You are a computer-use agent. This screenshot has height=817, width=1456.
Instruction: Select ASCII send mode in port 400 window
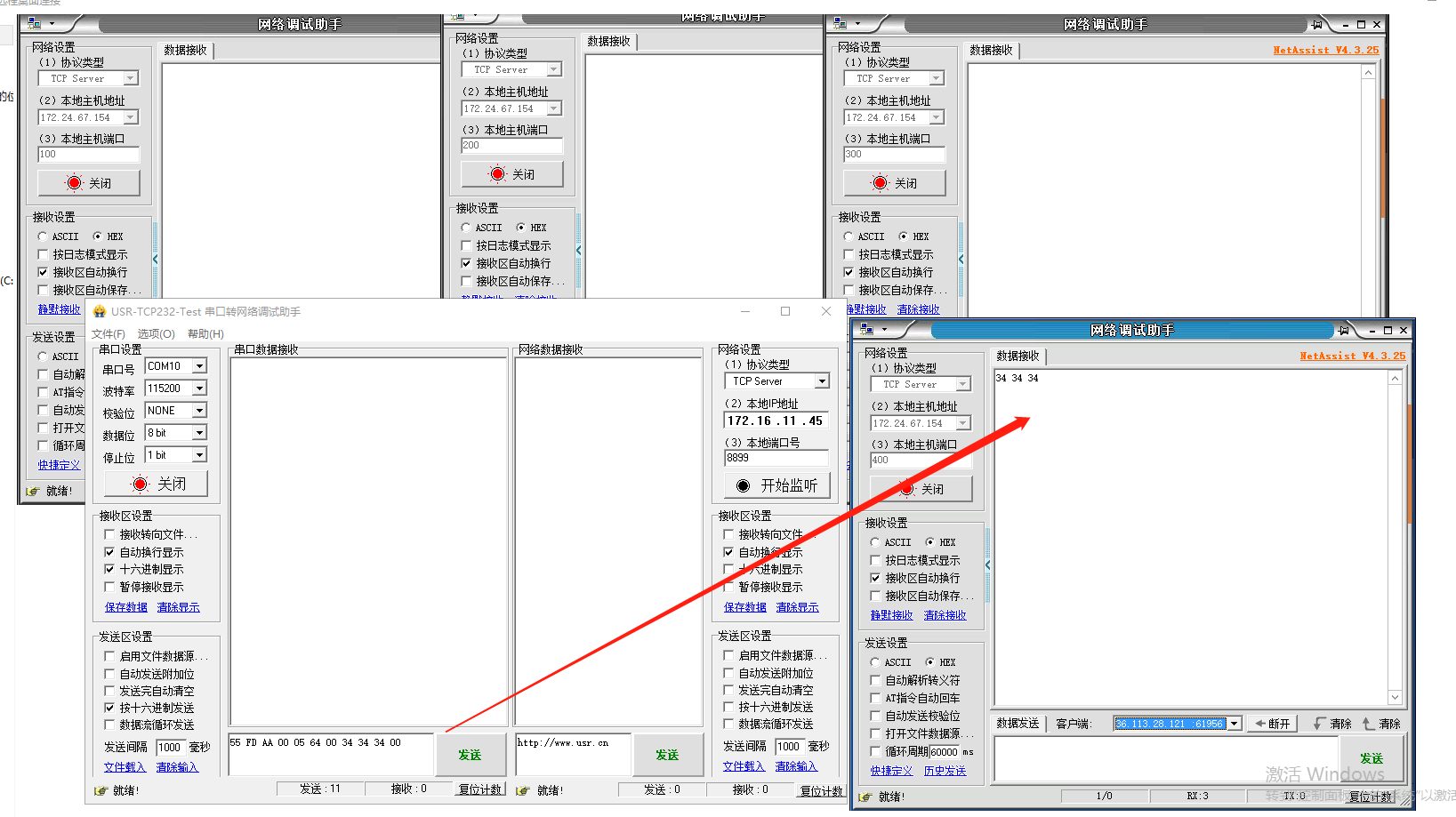[875, 662]
